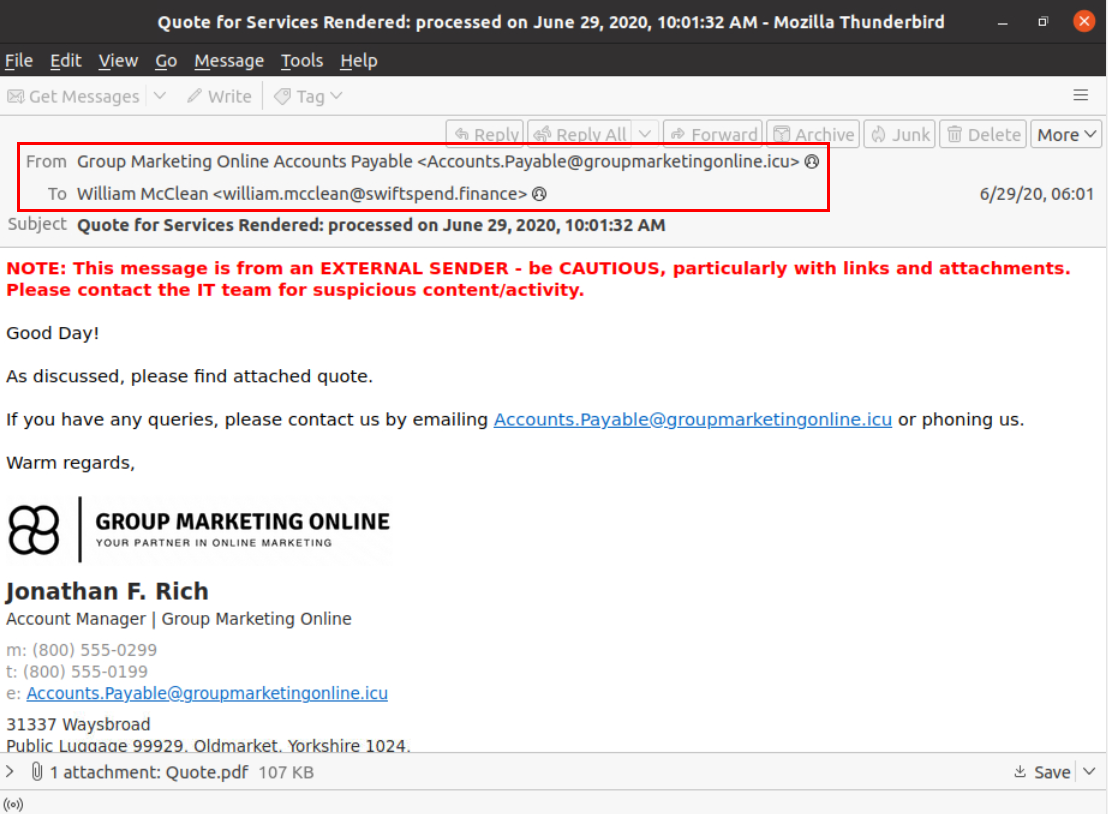Open the File menu
This screenshot has width=1108, height=814.
[19, 61]
